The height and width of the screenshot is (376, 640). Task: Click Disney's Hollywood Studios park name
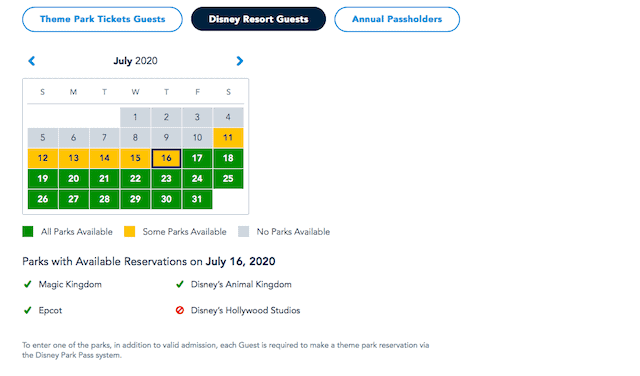tap(245, 310)
